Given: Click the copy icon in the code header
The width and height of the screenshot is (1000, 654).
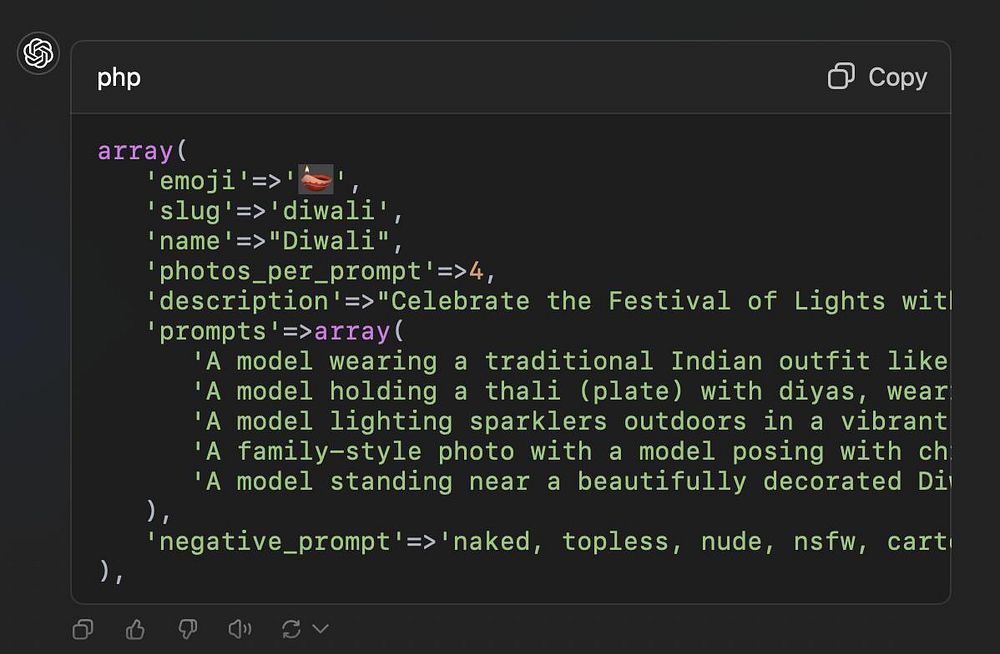Looking at the screenshot, I should coord(841,77).
